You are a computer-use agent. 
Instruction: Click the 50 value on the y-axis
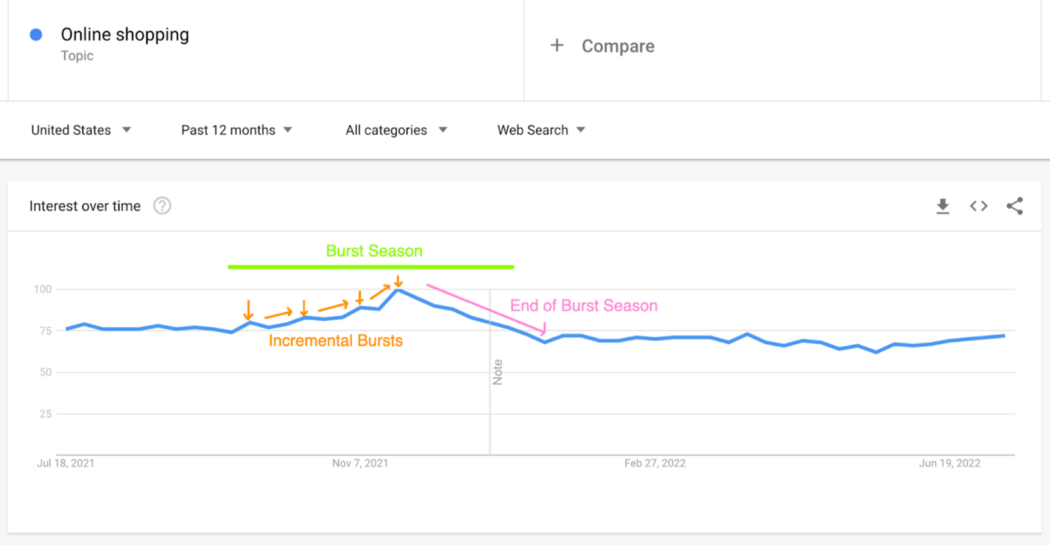[46, 372]
